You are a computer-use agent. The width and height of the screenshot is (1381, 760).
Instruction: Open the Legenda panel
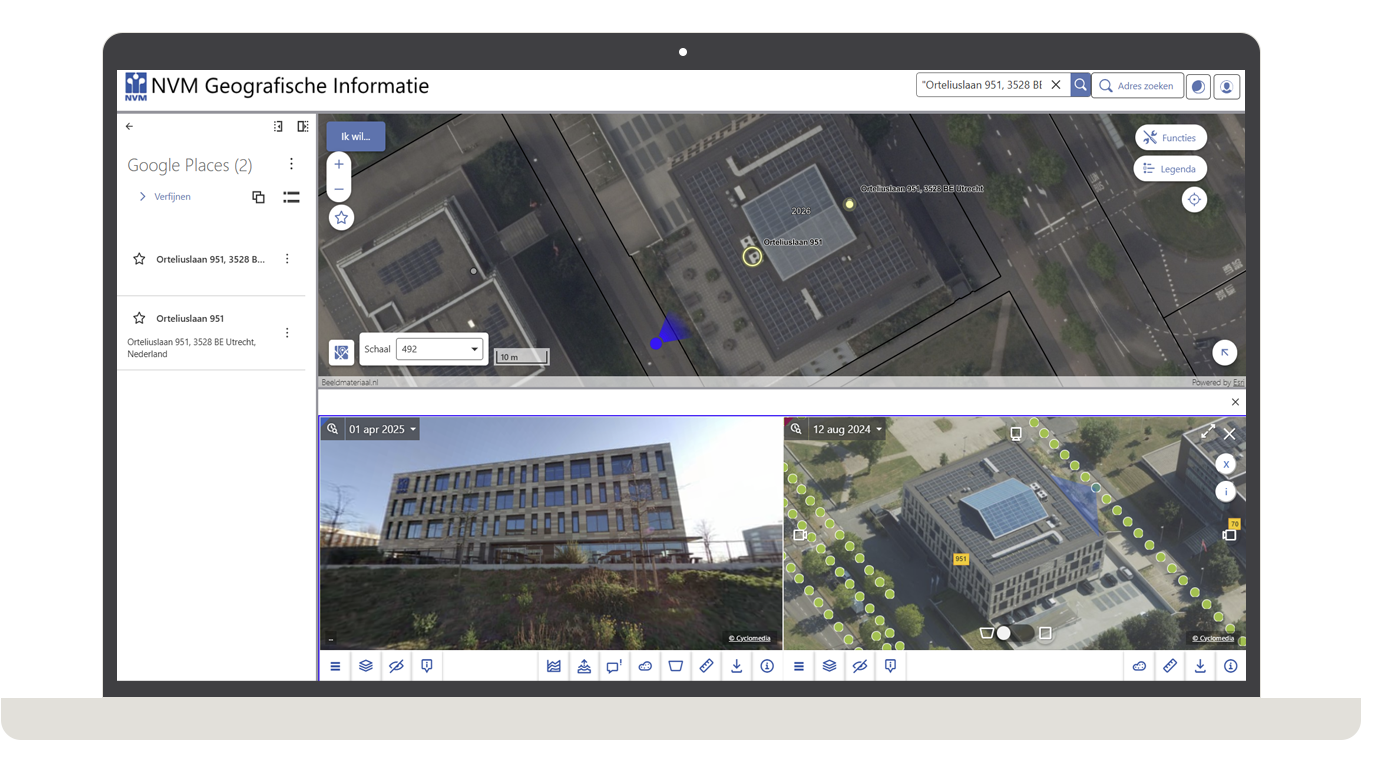pyautogui.click(x=1170, y=169)
